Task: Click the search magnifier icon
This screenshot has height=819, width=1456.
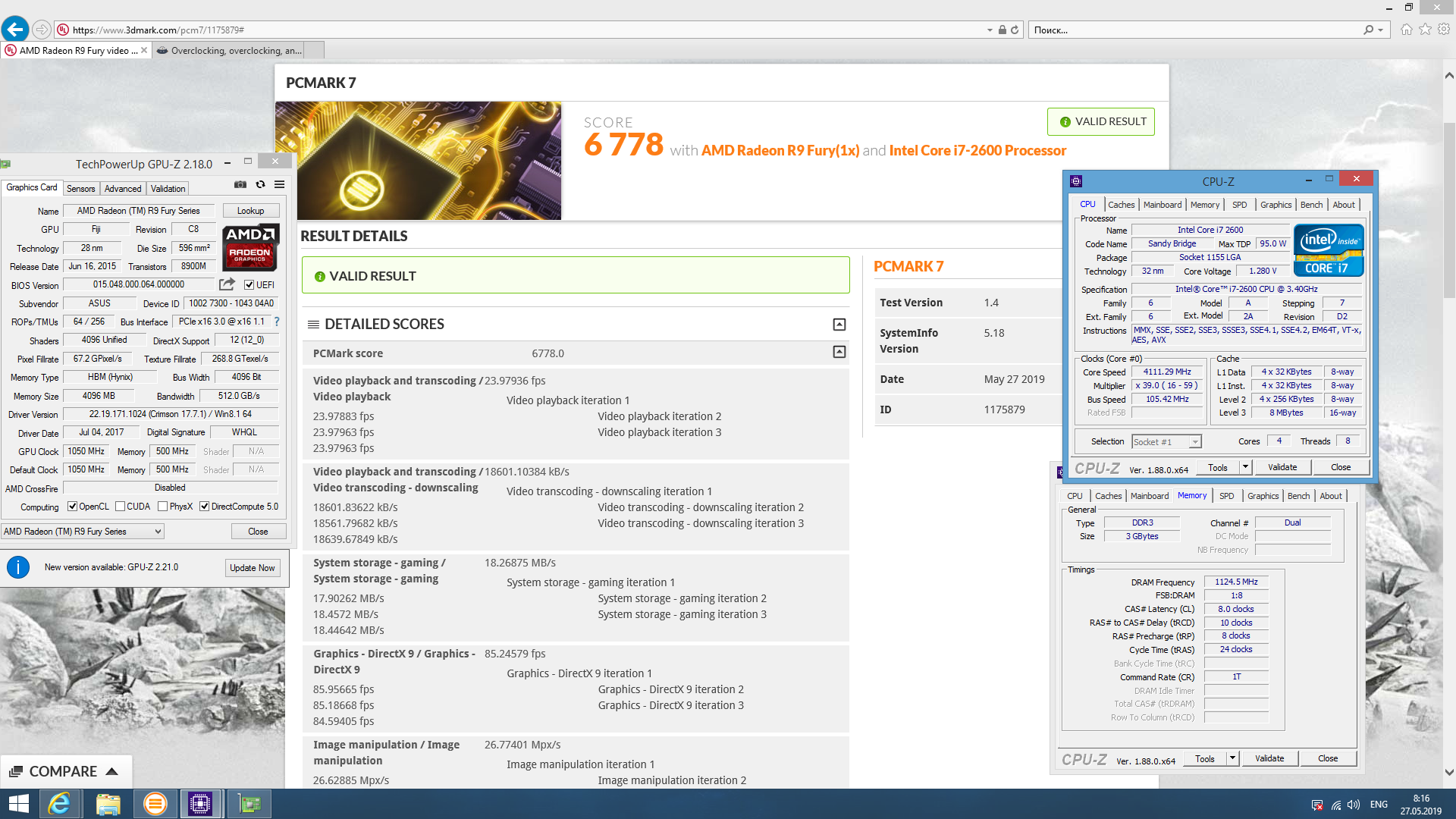Action: click(1368, 30)
